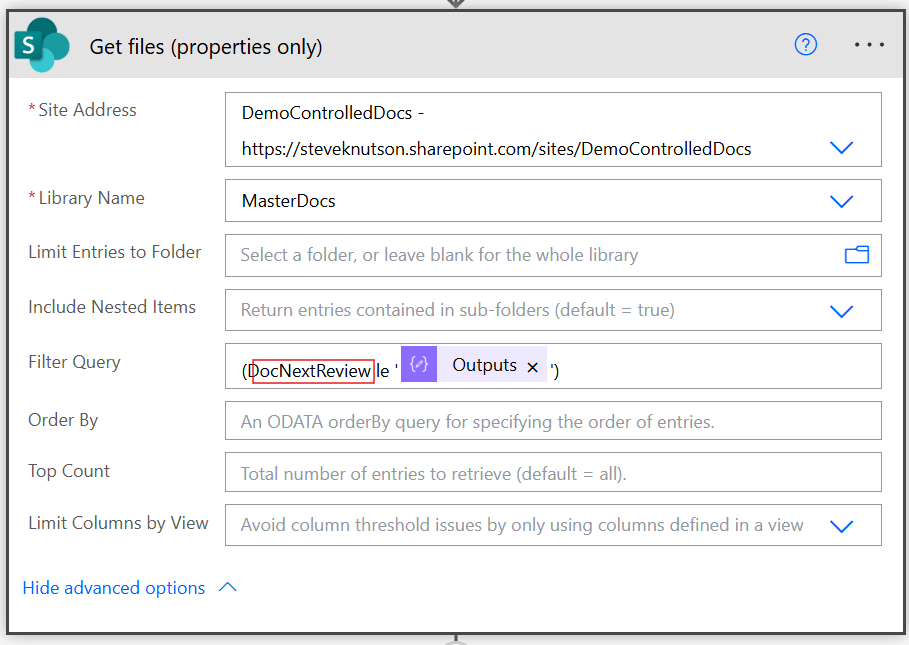Open the three-dot more options menu

(x=869, y=45)
